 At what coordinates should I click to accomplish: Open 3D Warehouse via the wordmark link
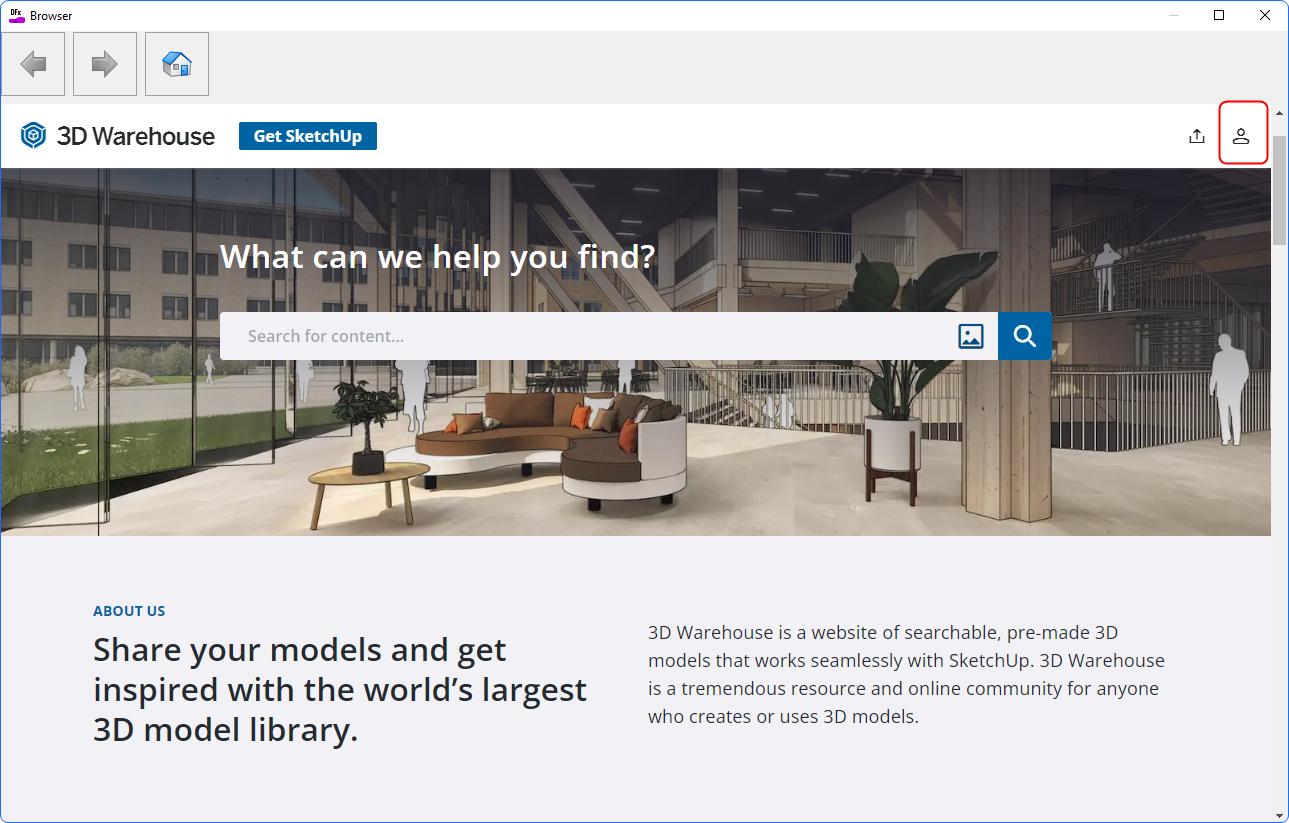coord(136,135)
